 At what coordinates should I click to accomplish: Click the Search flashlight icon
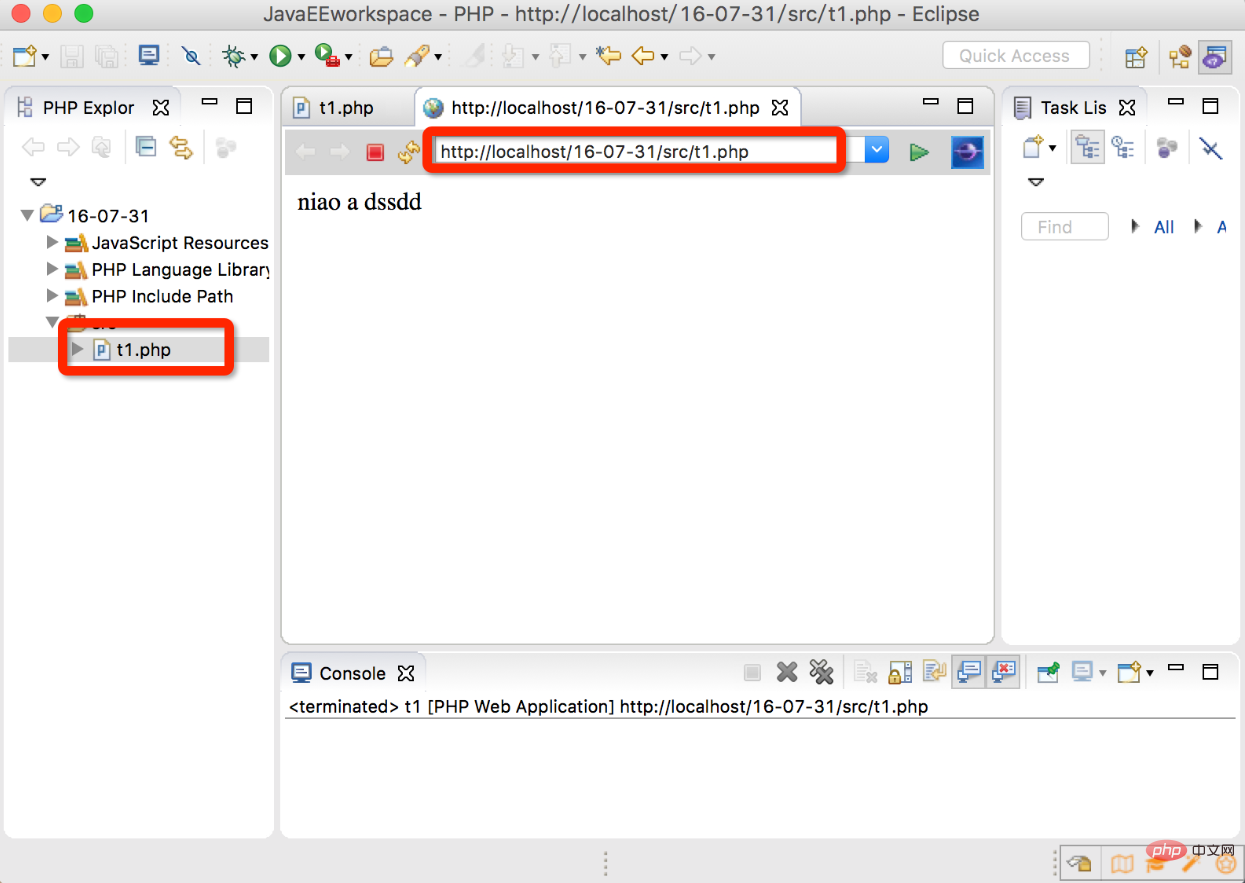(415, 56)
